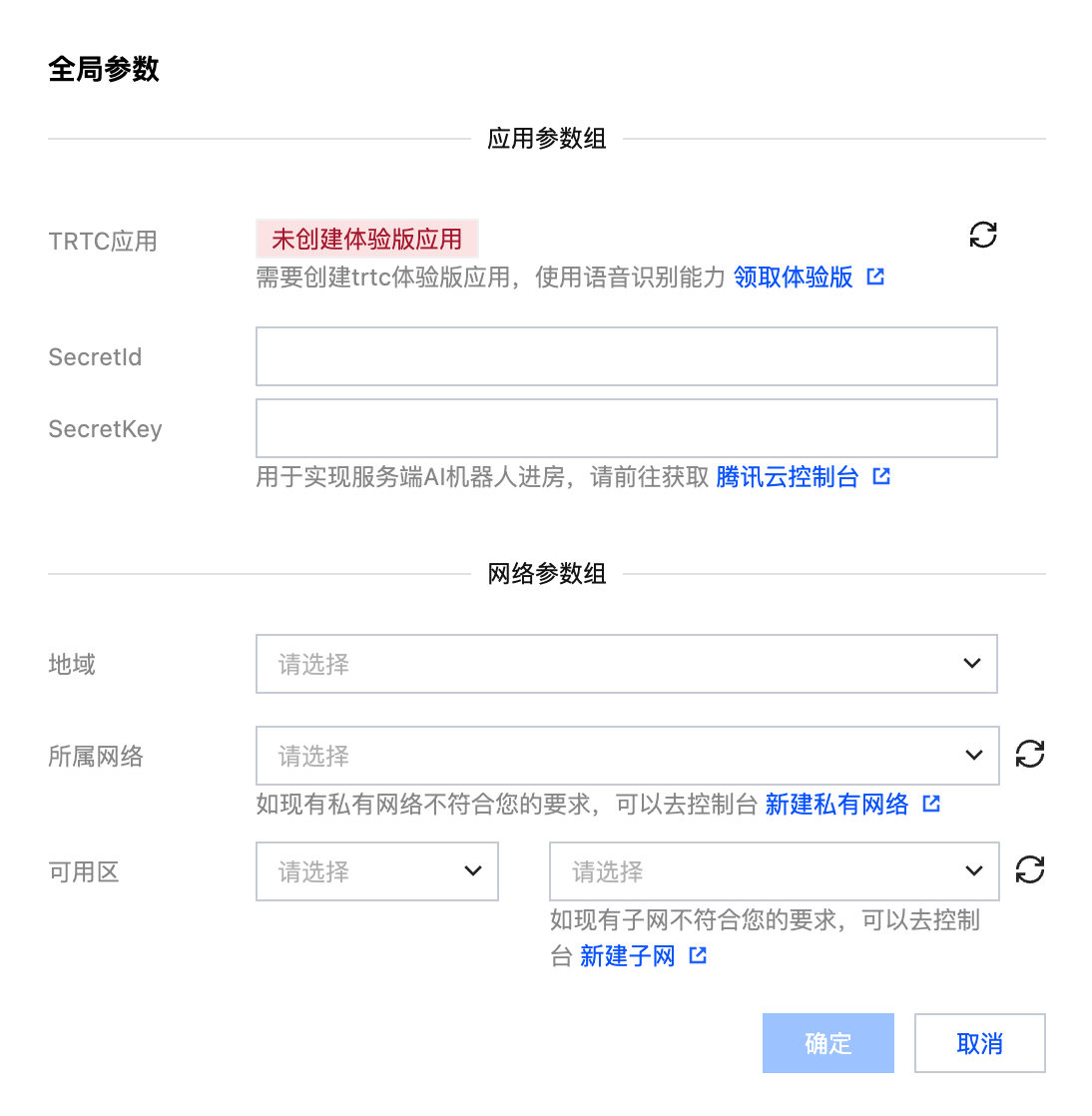
Task: Click the SecretId input field
Action: [x=626, y=356]
